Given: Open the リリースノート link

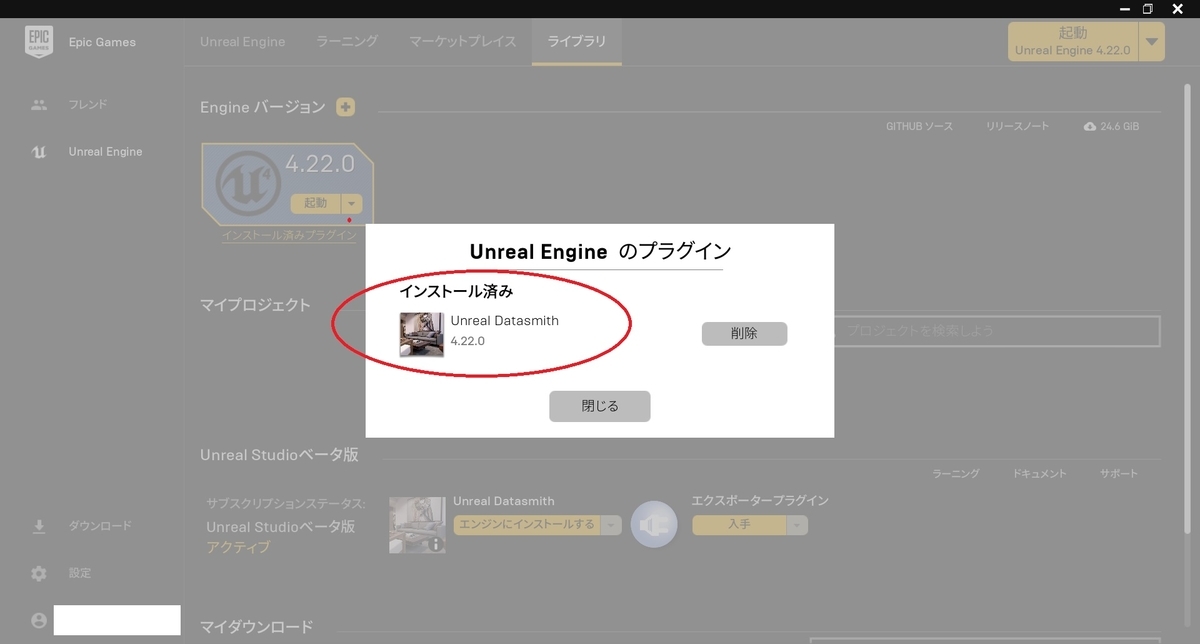Looking at the screenshot, I should 1016,126.
